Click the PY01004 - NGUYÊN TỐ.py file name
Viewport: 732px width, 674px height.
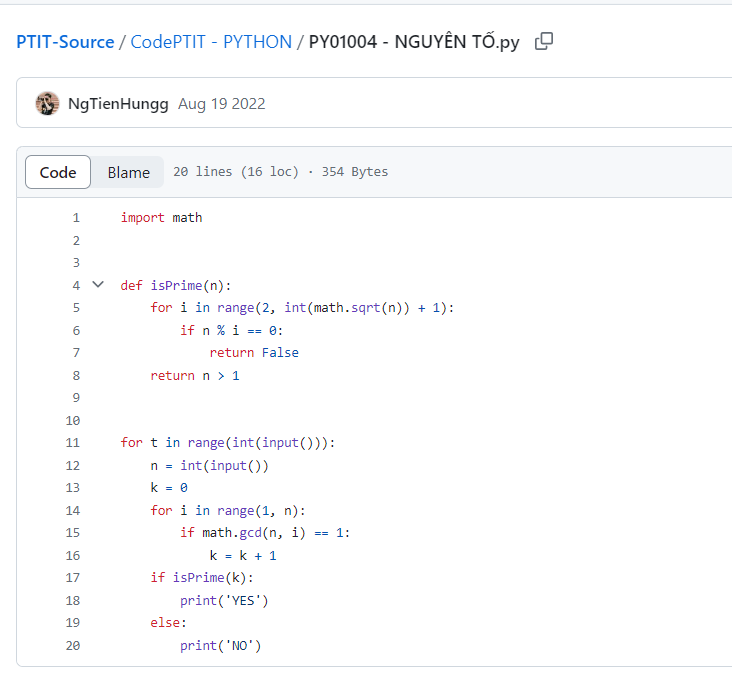pos(414,42)
